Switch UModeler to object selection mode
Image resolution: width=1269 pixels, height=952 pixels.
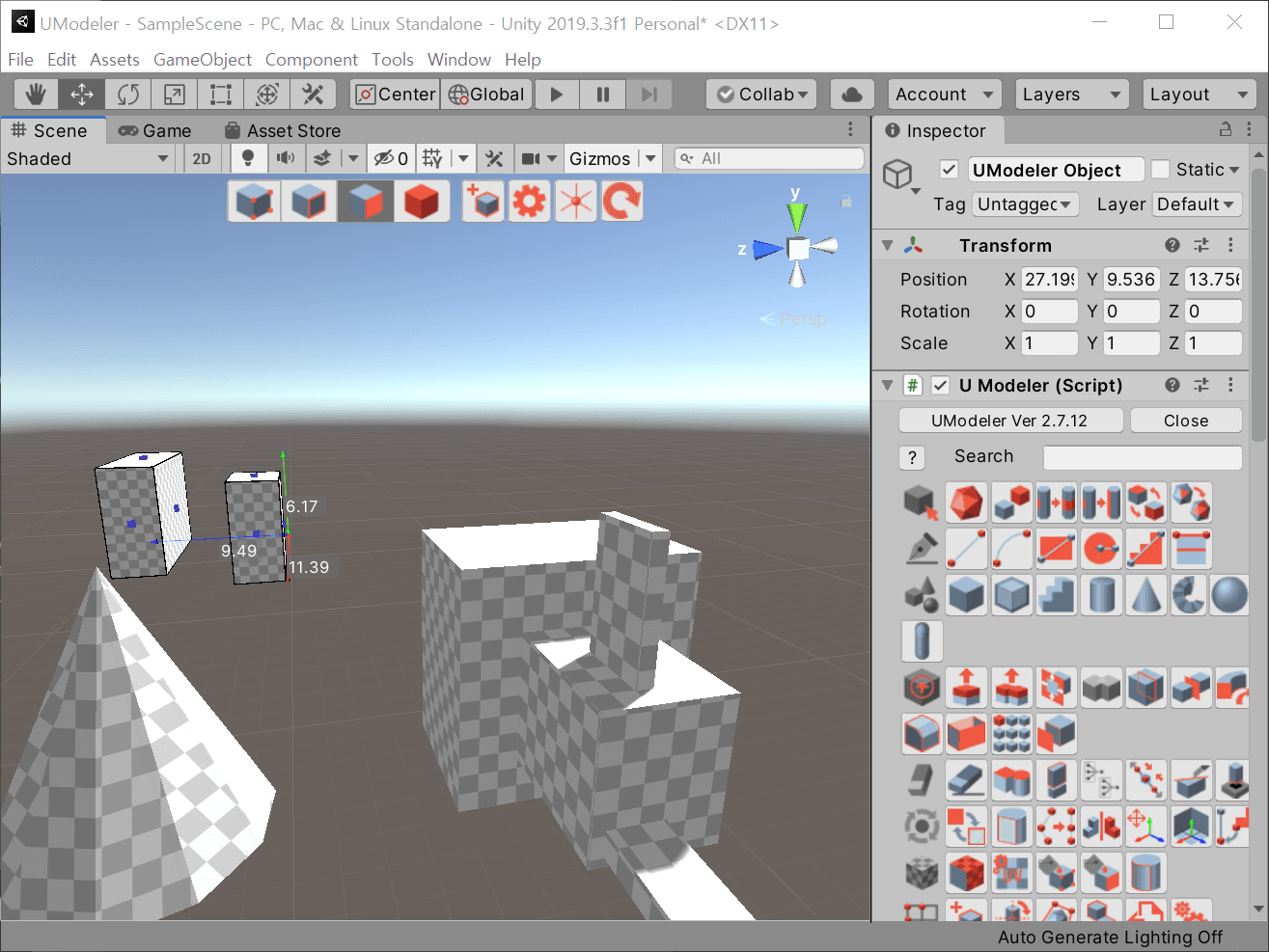(x=421, y=202)
